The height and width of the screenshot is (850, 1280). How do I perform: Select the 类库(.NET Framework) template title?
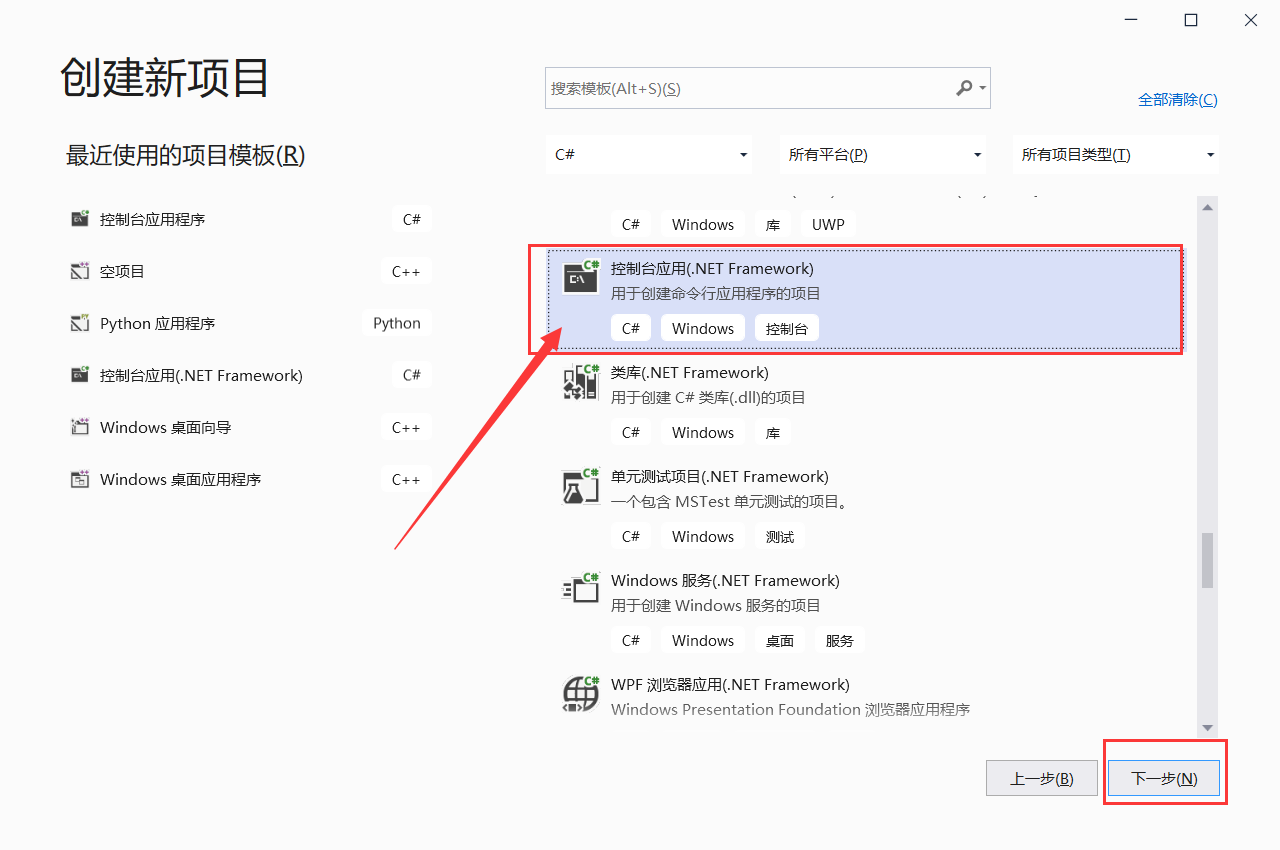pyautogui.click(x=690, y=372)
